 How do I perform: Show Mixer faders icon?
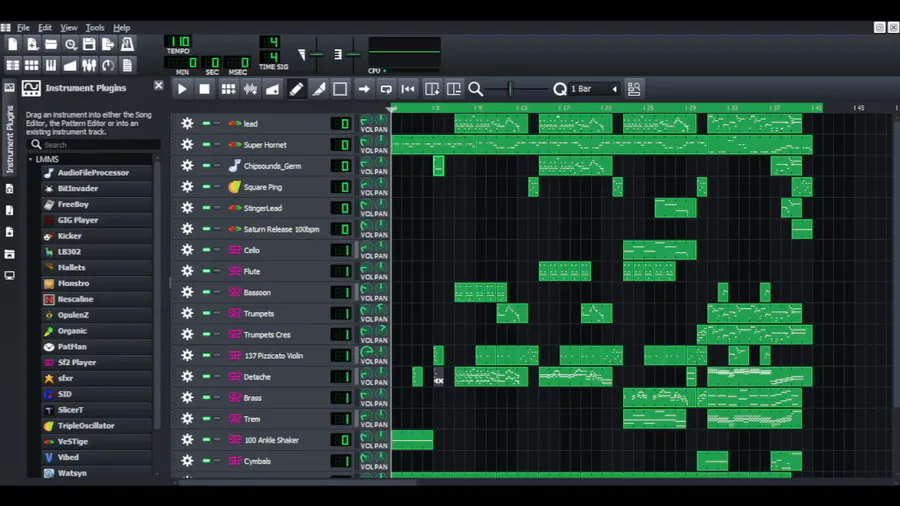(89, 65)
